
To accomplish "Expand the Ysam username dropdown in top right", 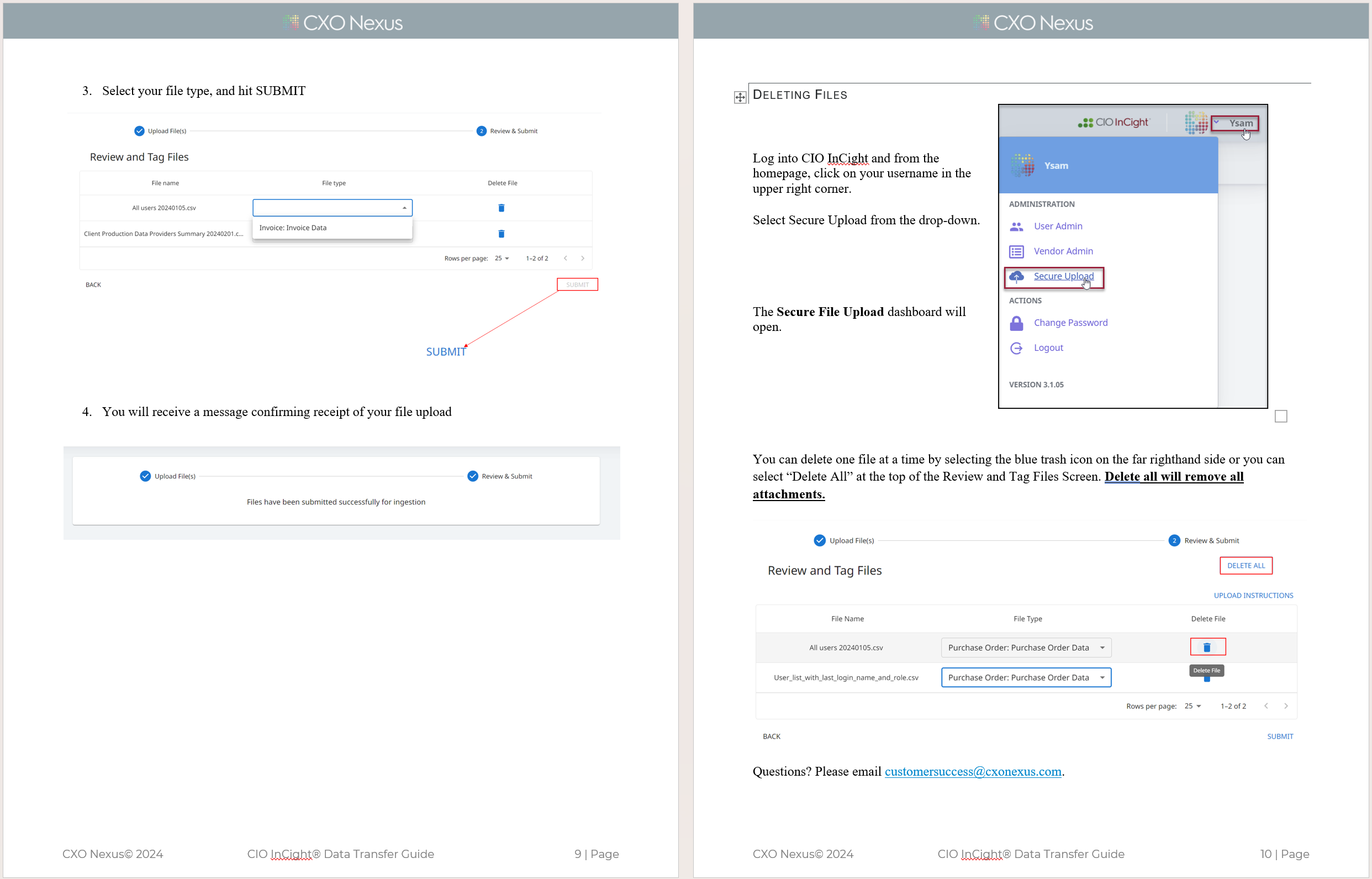I will click(1235, 123).
